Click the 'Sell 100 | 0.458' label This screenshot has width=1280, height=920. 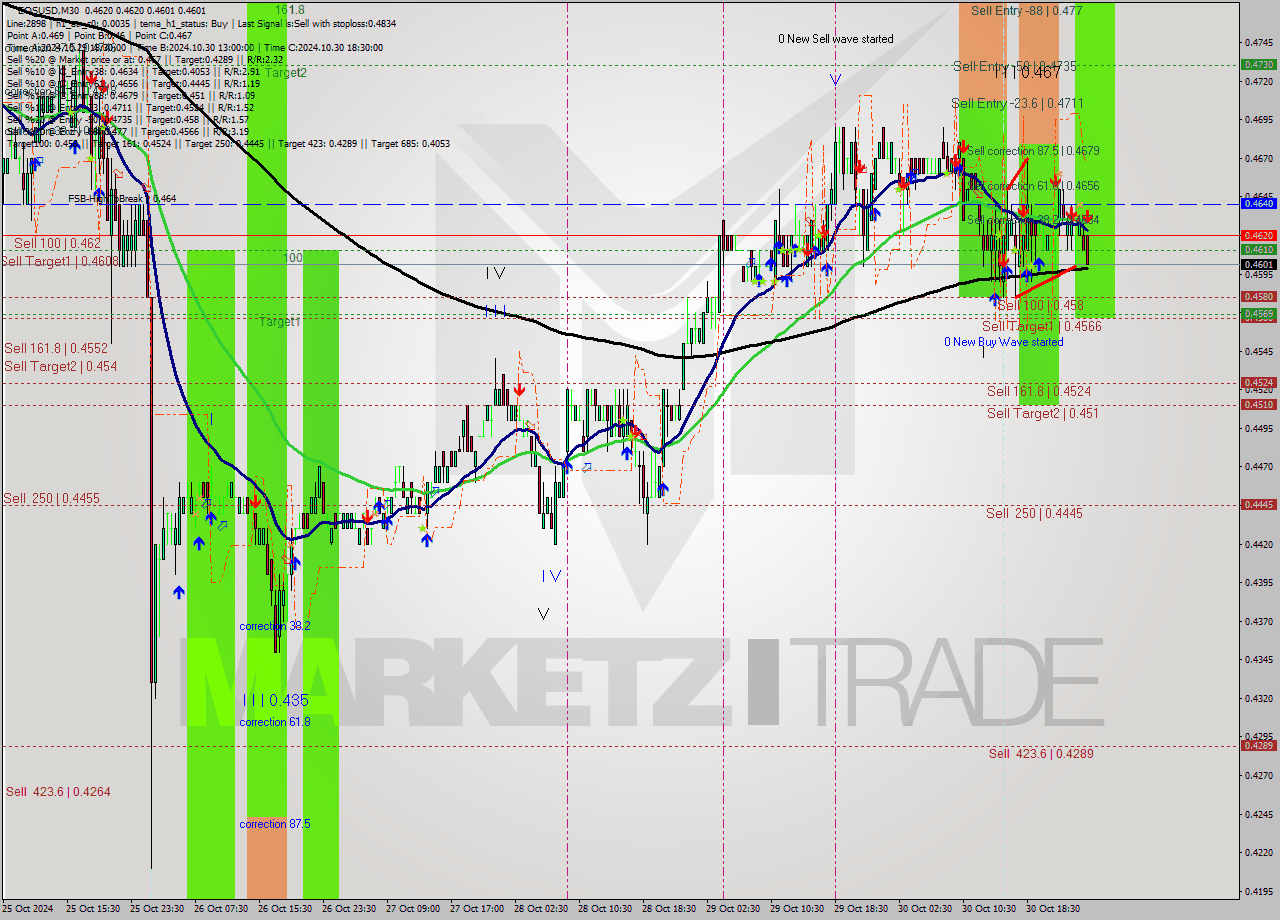(1040, 305)
